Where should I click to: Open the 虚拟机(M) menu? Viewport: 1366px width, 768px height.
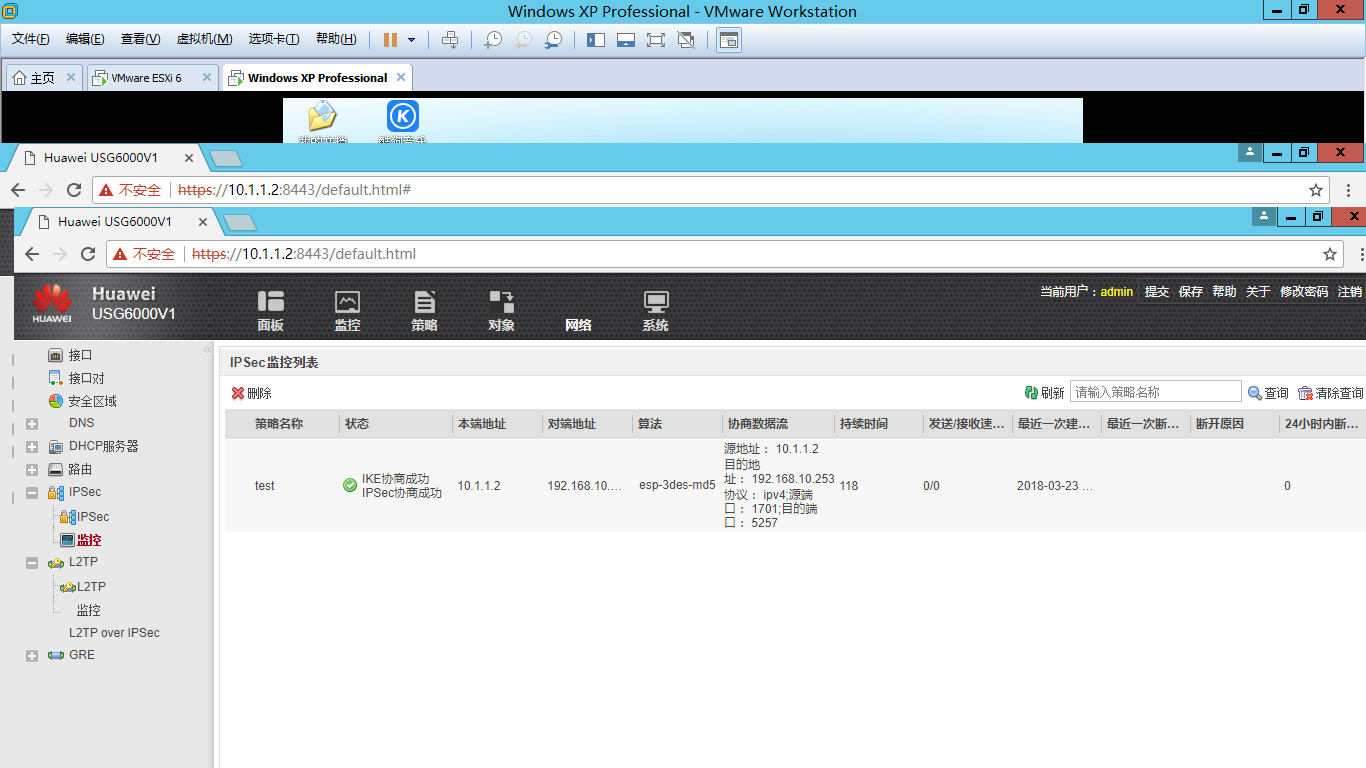[204, 39]
